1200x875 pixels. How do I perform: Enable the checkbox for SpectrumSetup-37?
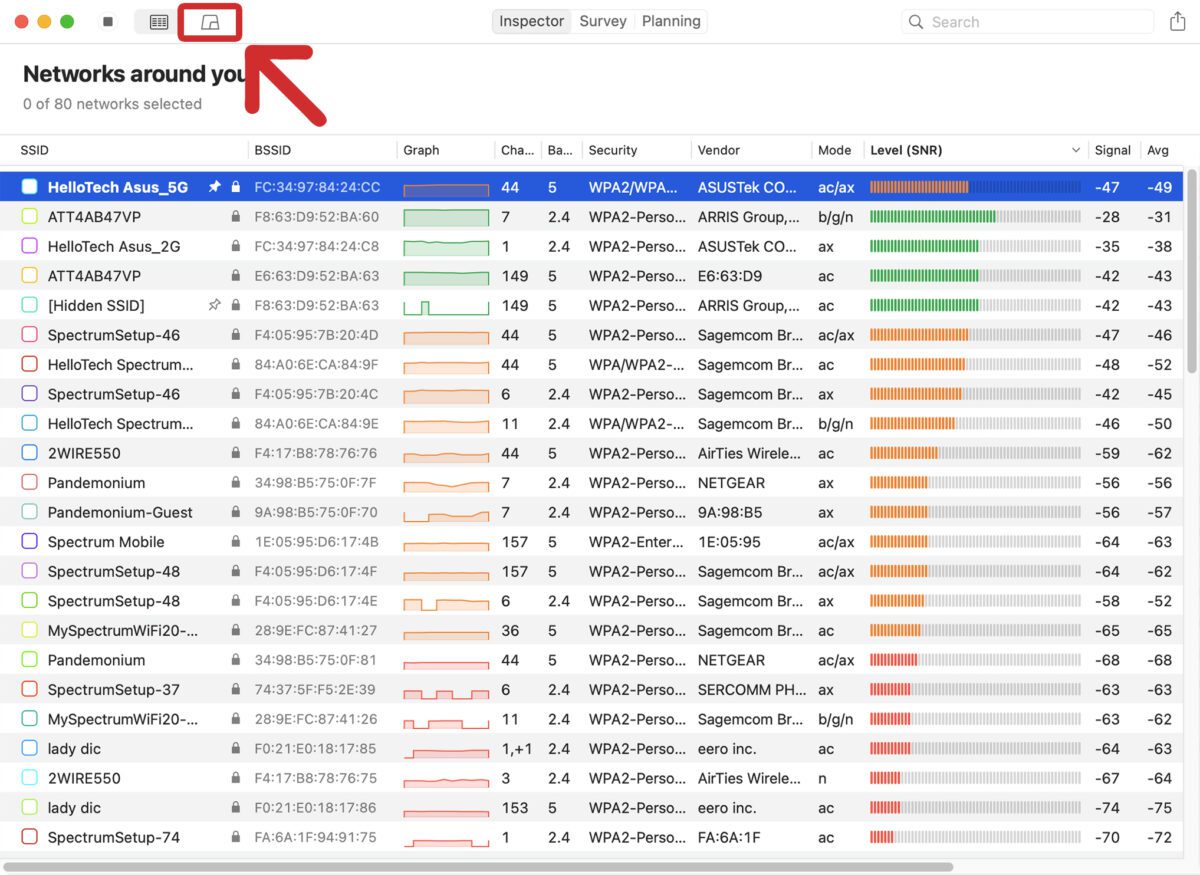[30, 690]
